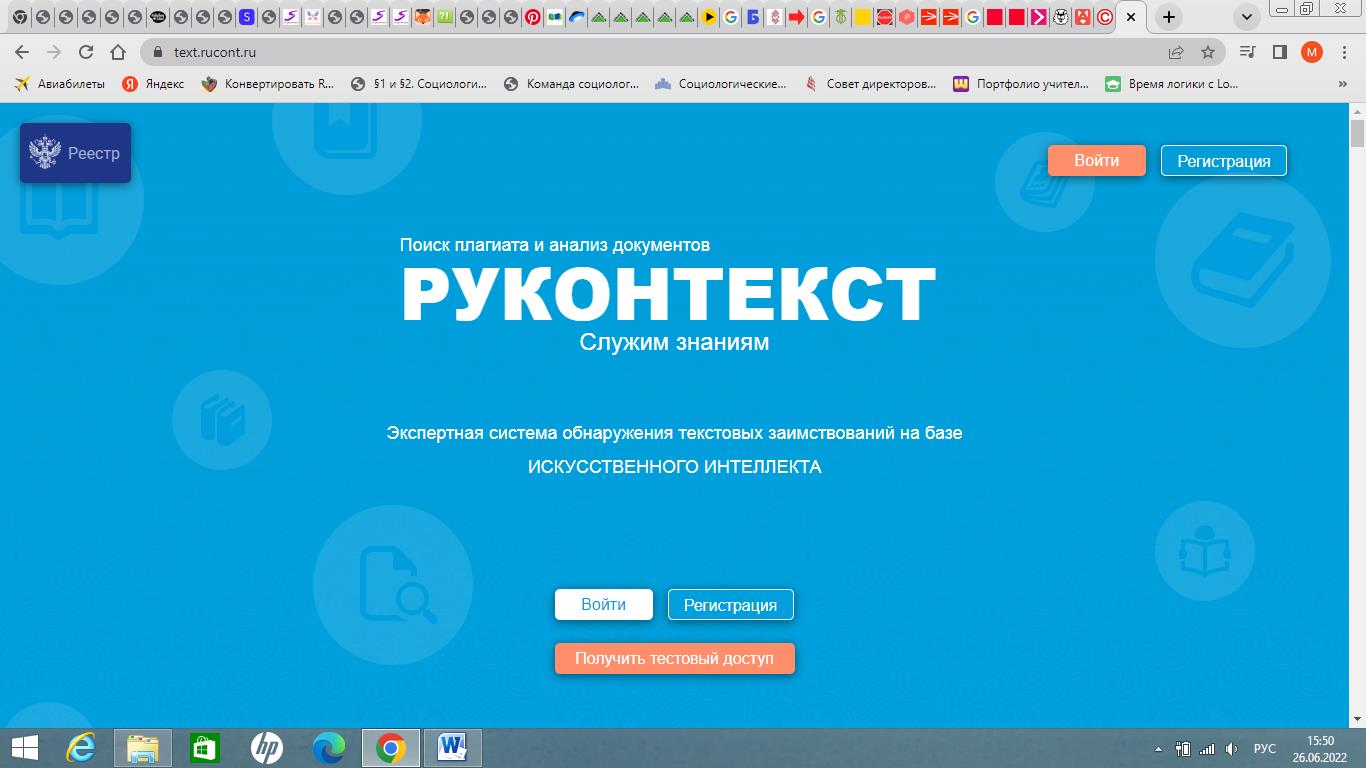Open the Социологические... bookmark
1366x768 pixels.
(x=721, y=84)
